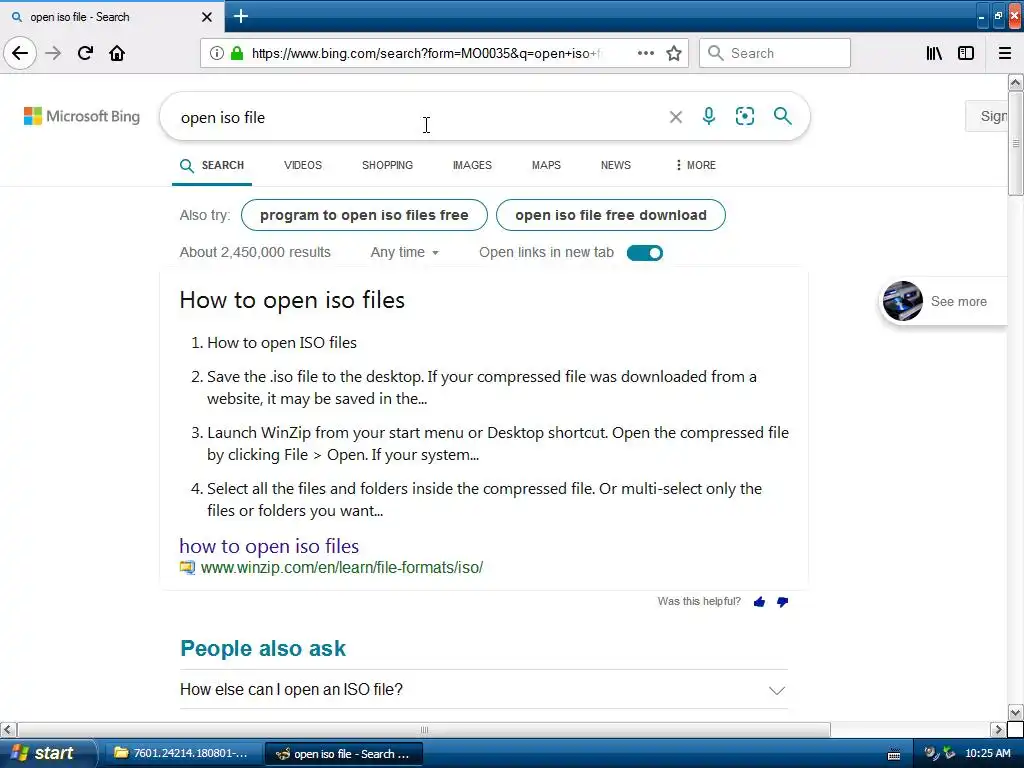The image size is (1024, 768).
Task: Open the www.winzip.com iso URL link
Action: point(342,568)
